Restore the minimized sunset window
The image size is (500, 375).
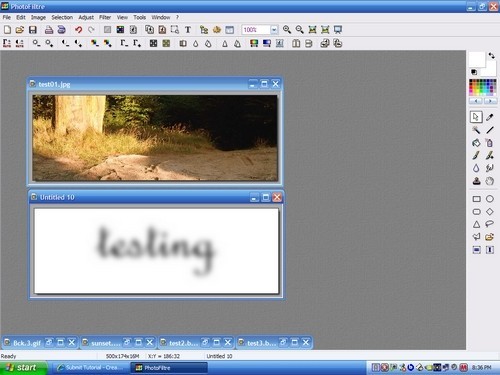pos(127,342)
